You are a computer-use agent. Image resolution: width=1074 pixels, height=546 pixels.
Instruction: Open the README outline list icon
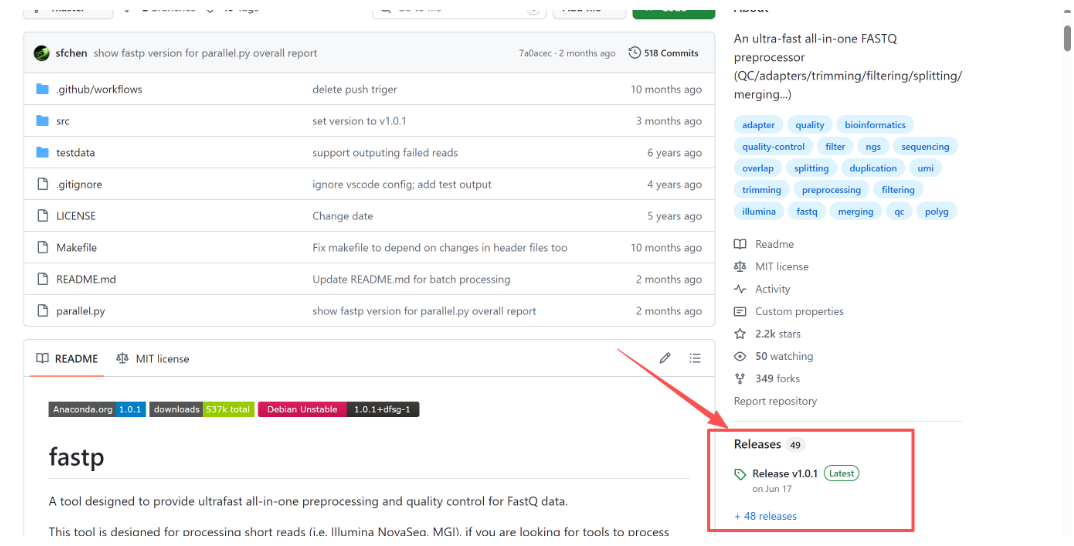695,358
